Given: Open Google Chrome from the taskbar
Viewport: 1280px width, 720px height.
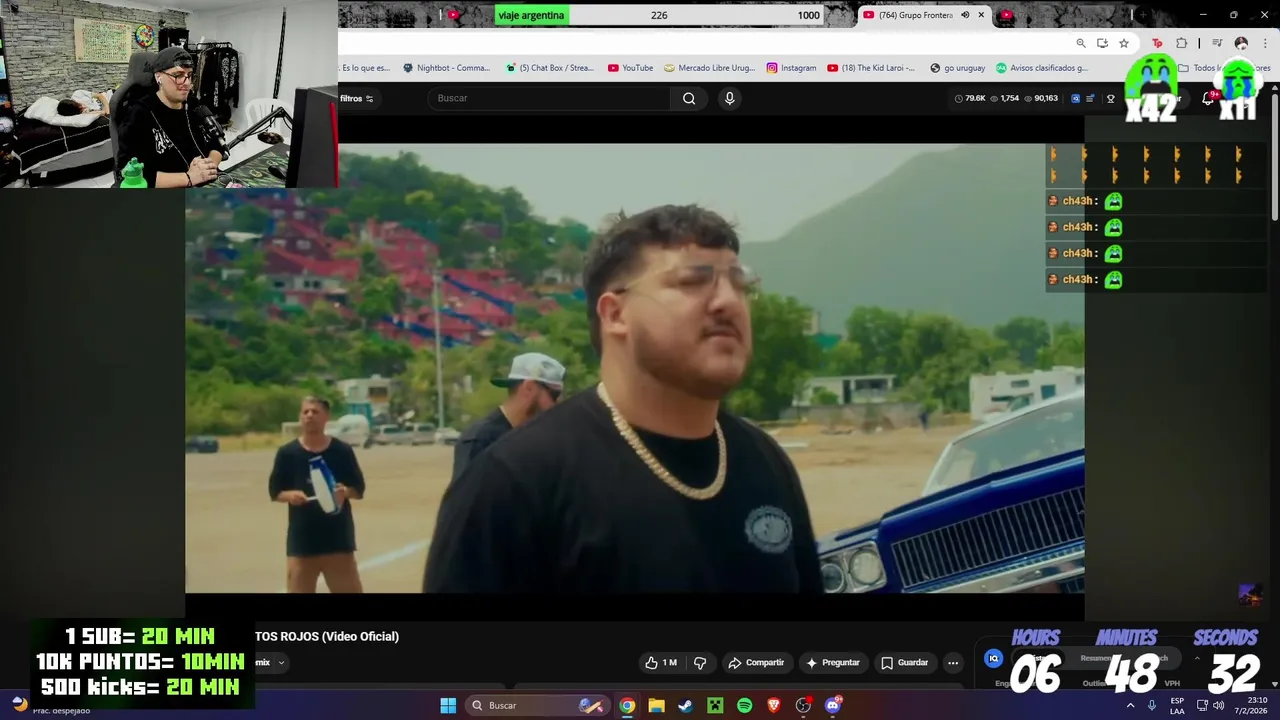Looking at the screenshot, I should point(626,705).
